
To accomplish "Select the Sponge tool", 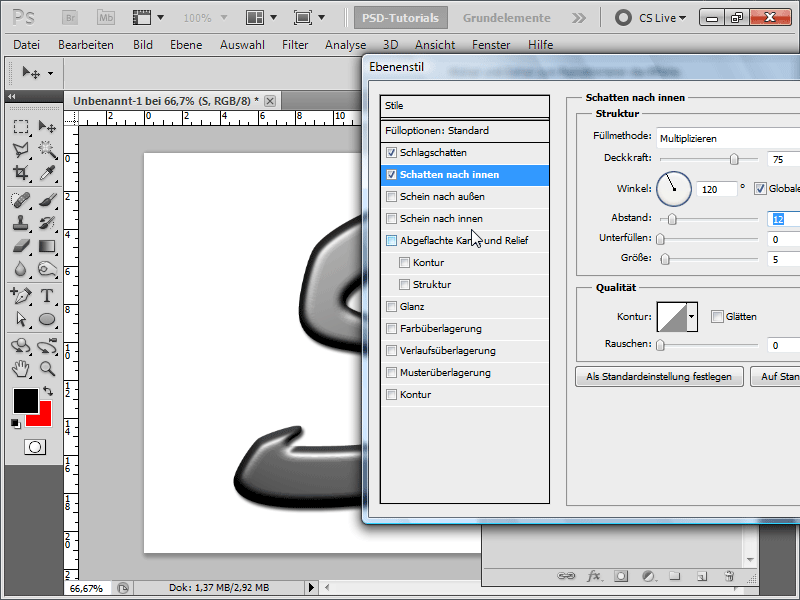I will 47,269.
